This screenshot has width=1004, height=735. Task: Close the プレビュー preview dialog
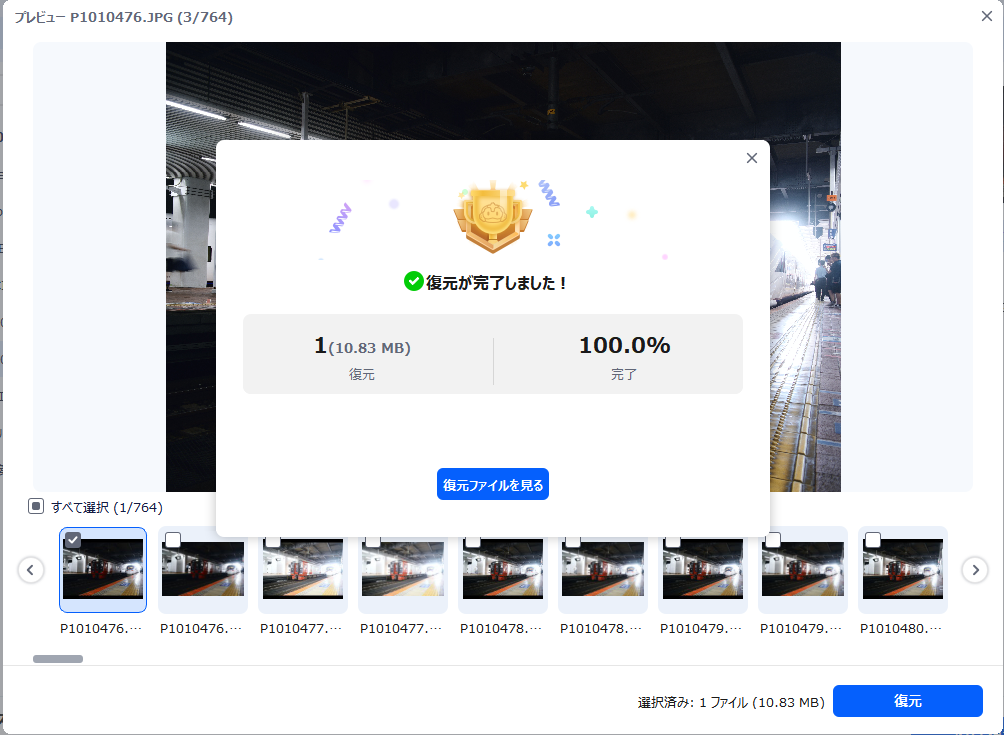[x=985, y=15]
